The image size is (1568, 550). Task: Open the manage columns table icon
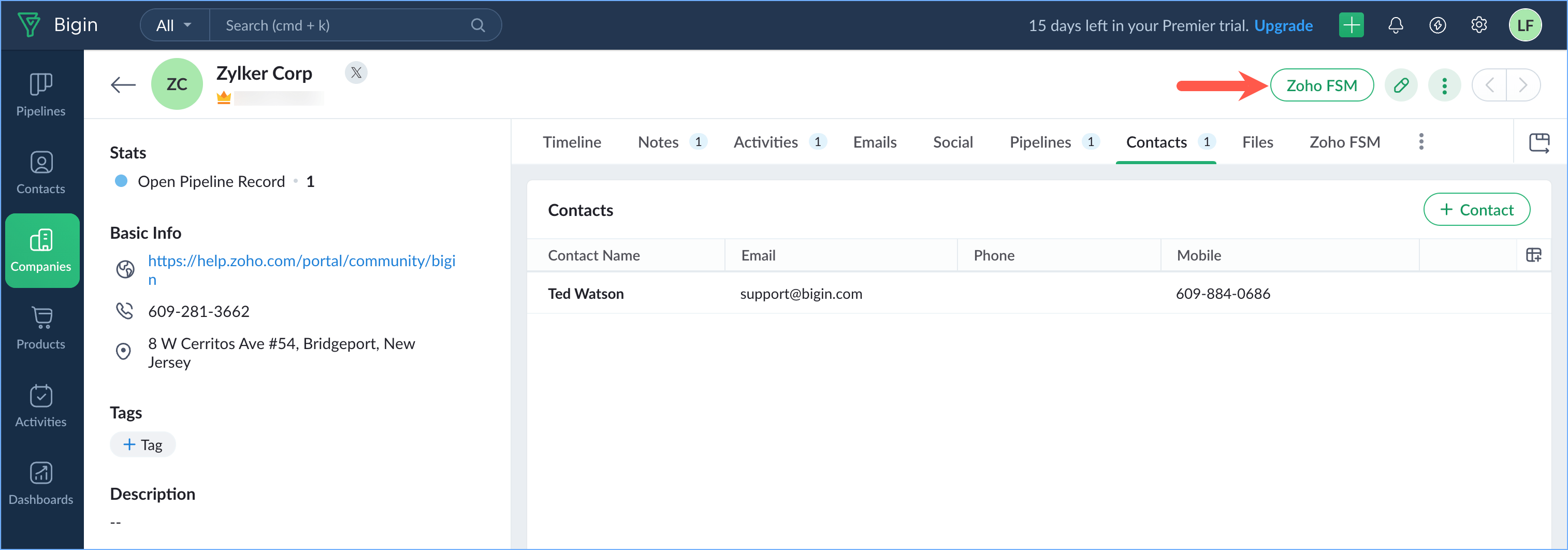click(x=1534, y=255)
